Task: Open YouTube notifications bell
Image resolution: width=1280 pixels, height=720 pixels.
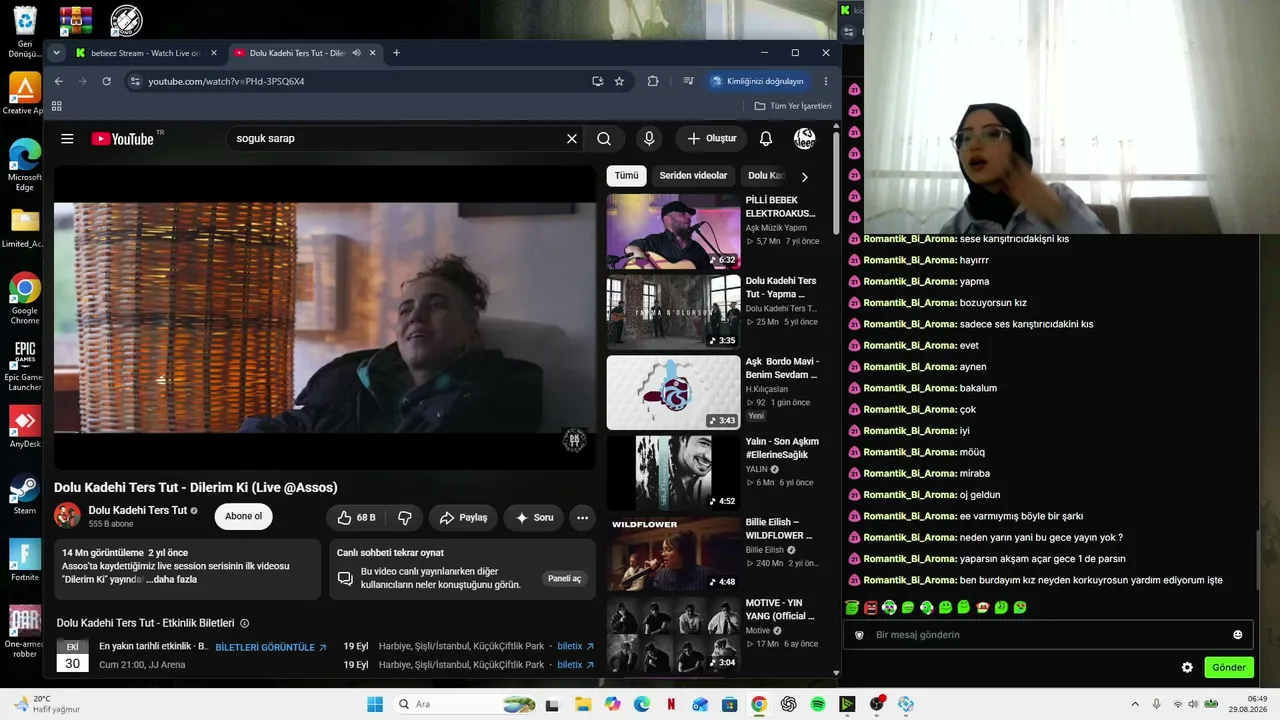Action: click(x=766, y=139)
